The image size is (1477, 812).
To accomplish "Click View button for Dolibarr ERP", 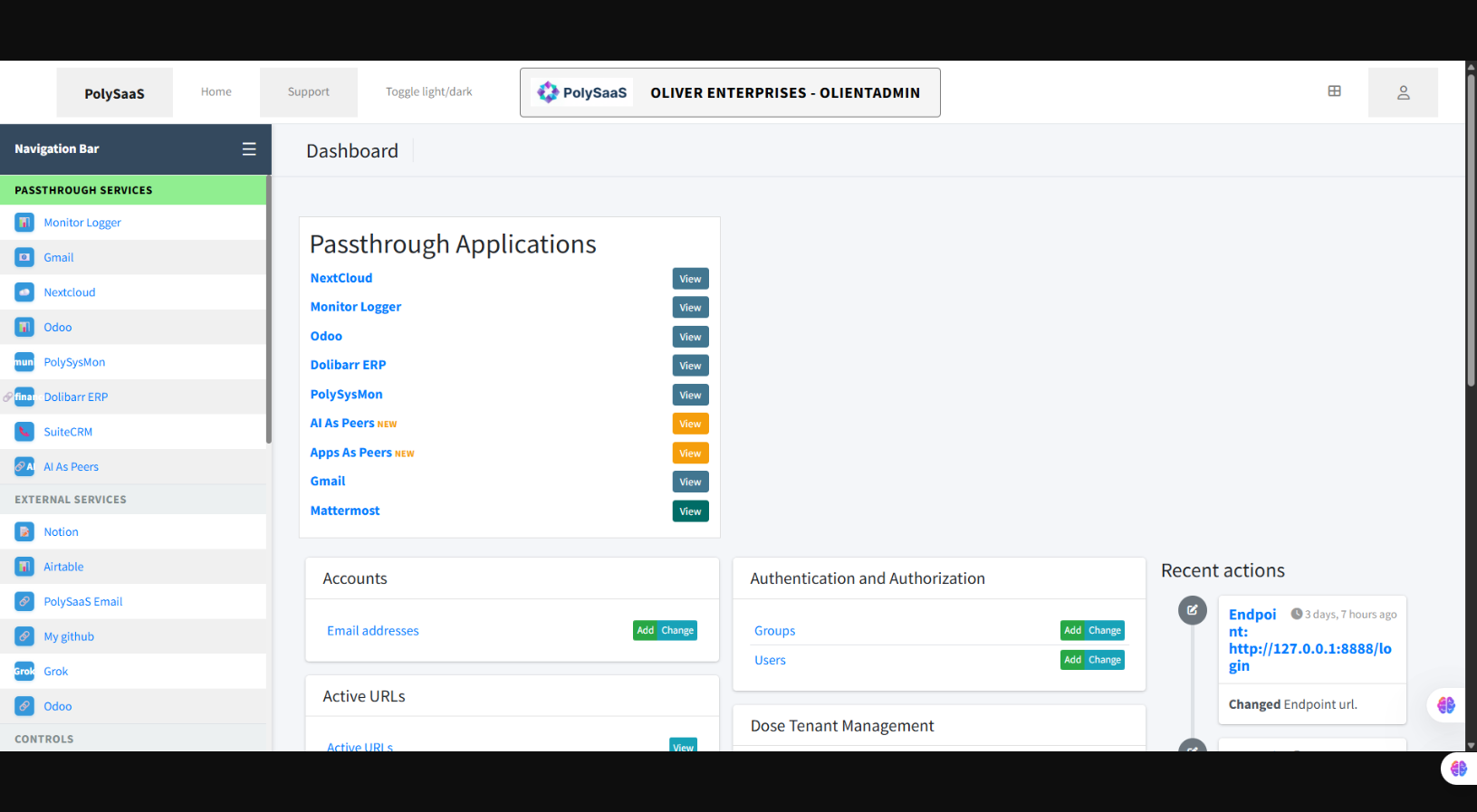I will (x=690, y=366).
